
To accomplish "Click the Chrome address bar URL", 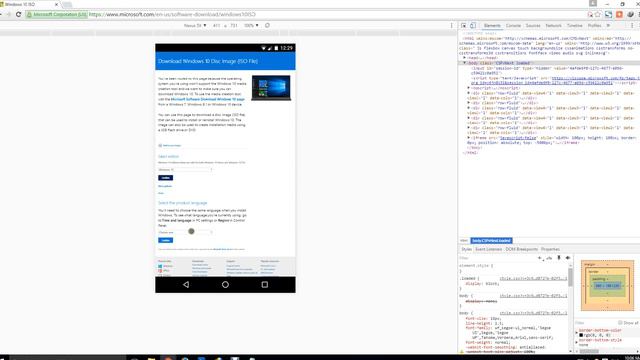I will tap(172, 14).
